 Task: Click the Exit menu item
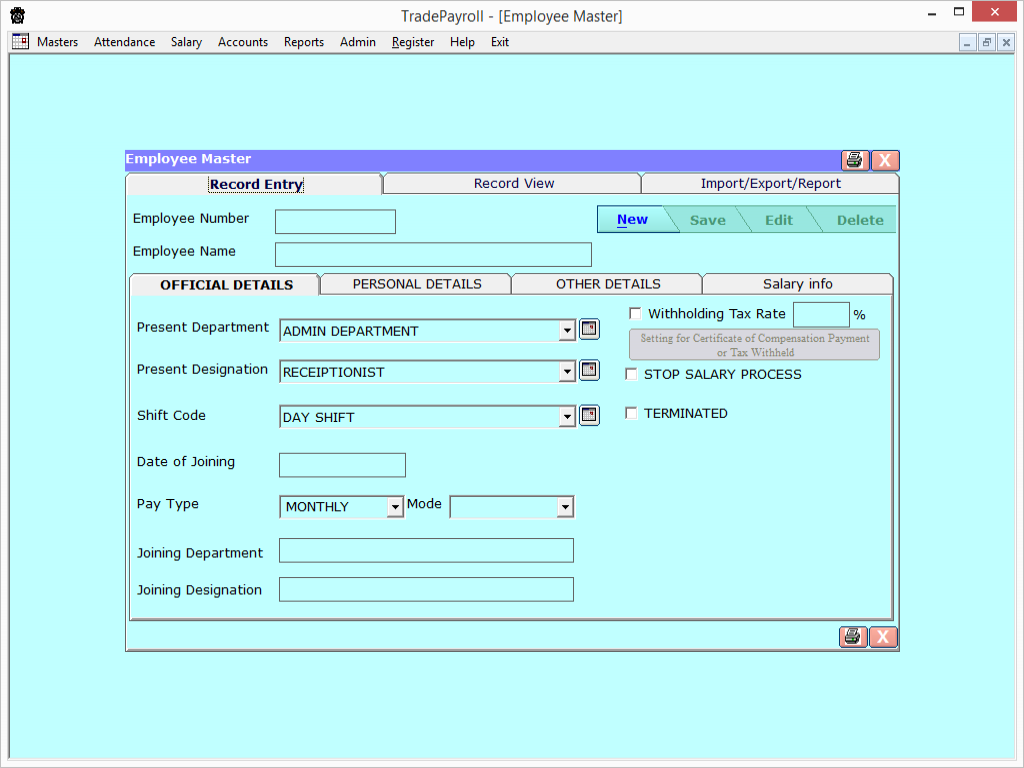(x=500, y=42)
